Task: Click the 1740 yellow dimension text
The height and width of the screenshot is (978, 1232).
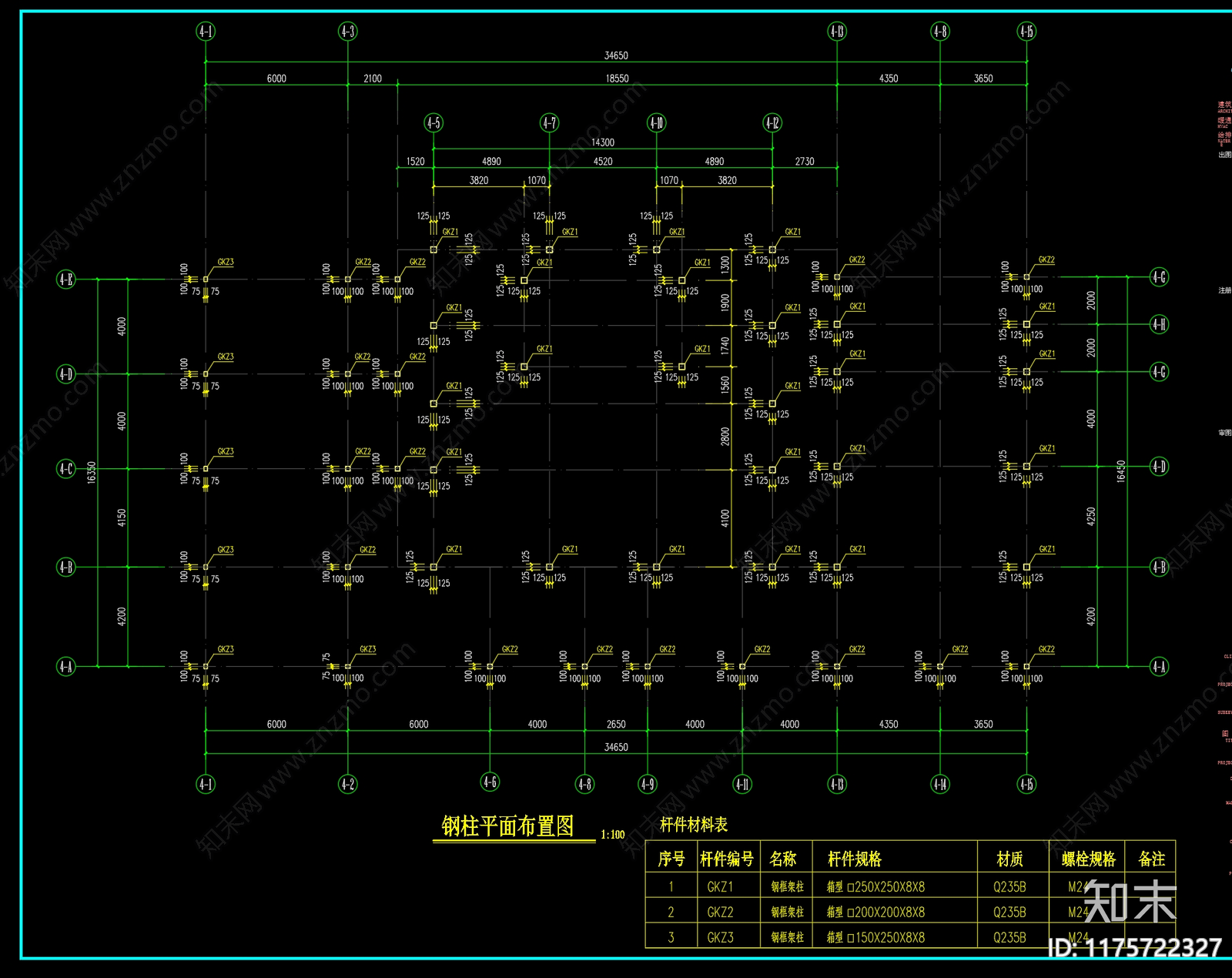Action: [x=725, y=347]
